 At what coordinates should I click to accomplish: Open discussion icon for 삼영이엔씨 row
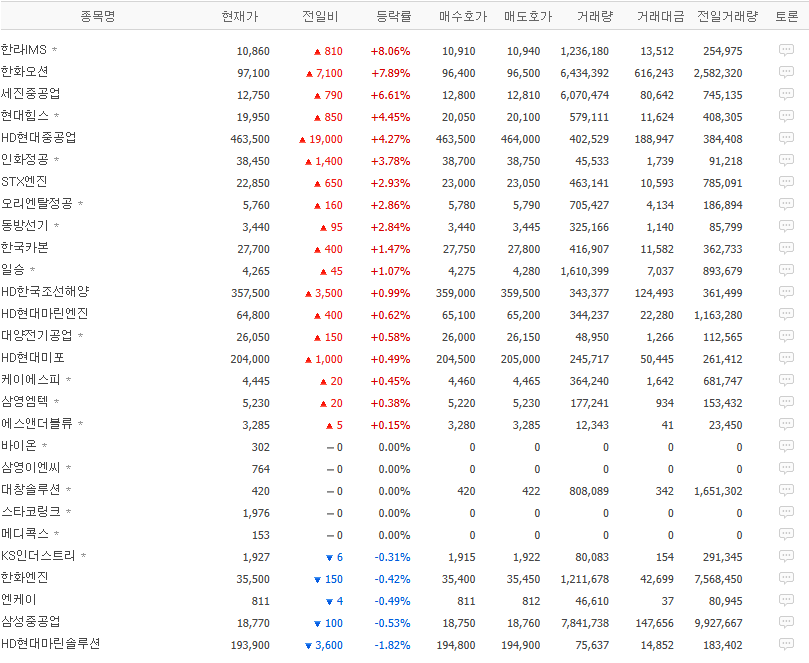[786, 468]
